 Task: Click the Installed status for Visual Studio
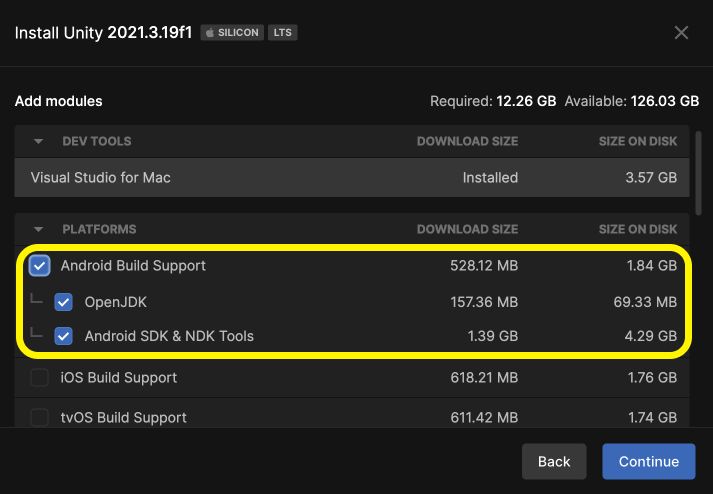490,177
